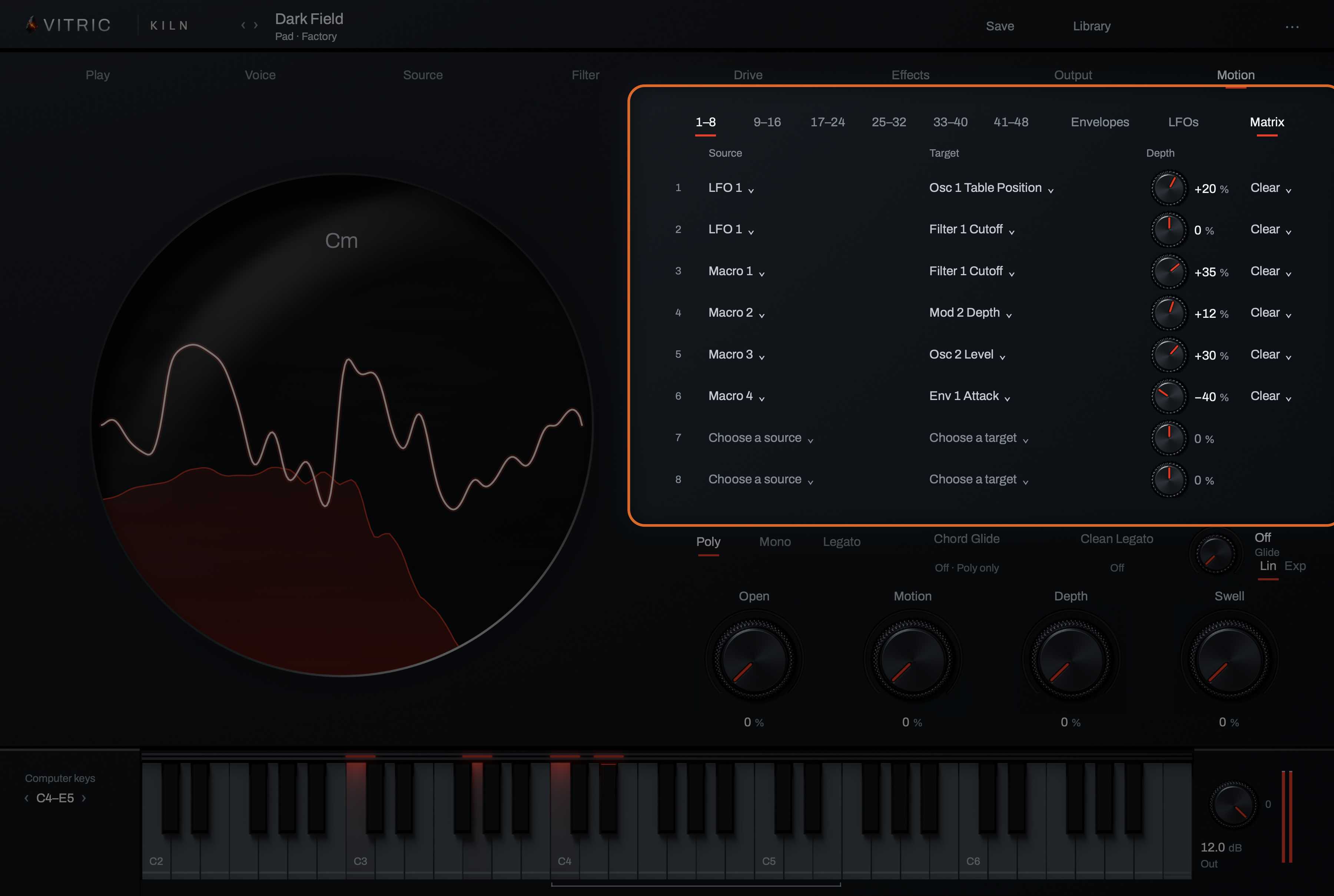Screen dimensions: 1334x896
Task: Select Poly voice mode
Action: coord(708,542)
